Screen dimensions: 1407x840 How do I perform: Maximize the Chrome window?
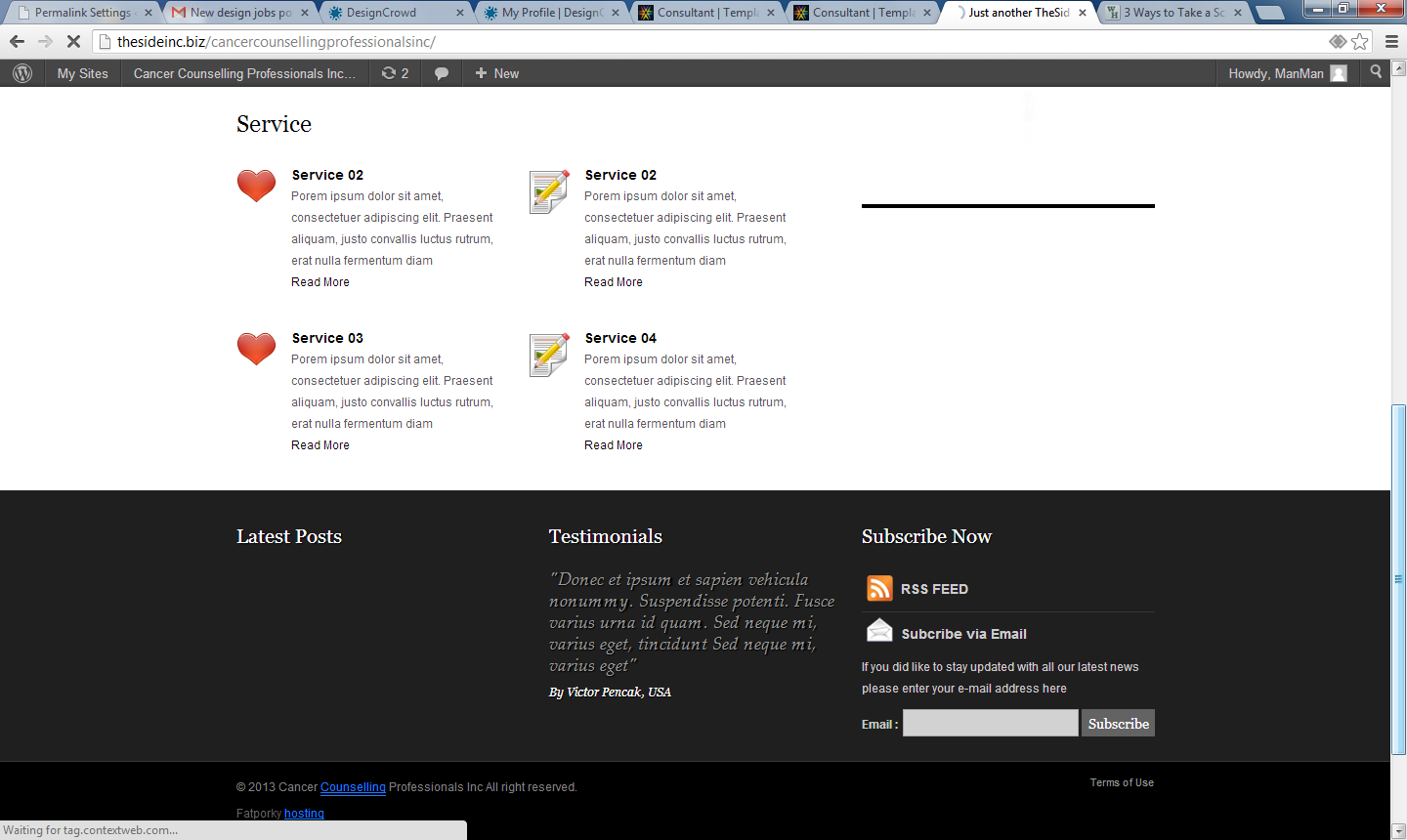[x=1343, y=8]
